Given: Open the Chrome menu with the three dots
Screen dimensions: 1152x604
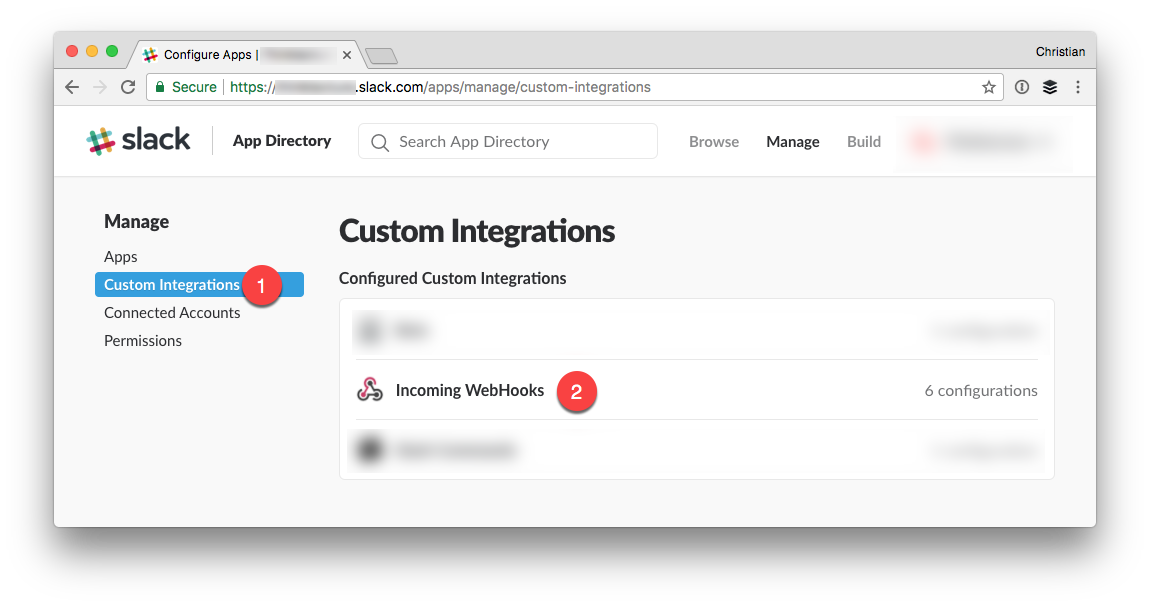Looking at the screenshot, I should pos(1078,87).
